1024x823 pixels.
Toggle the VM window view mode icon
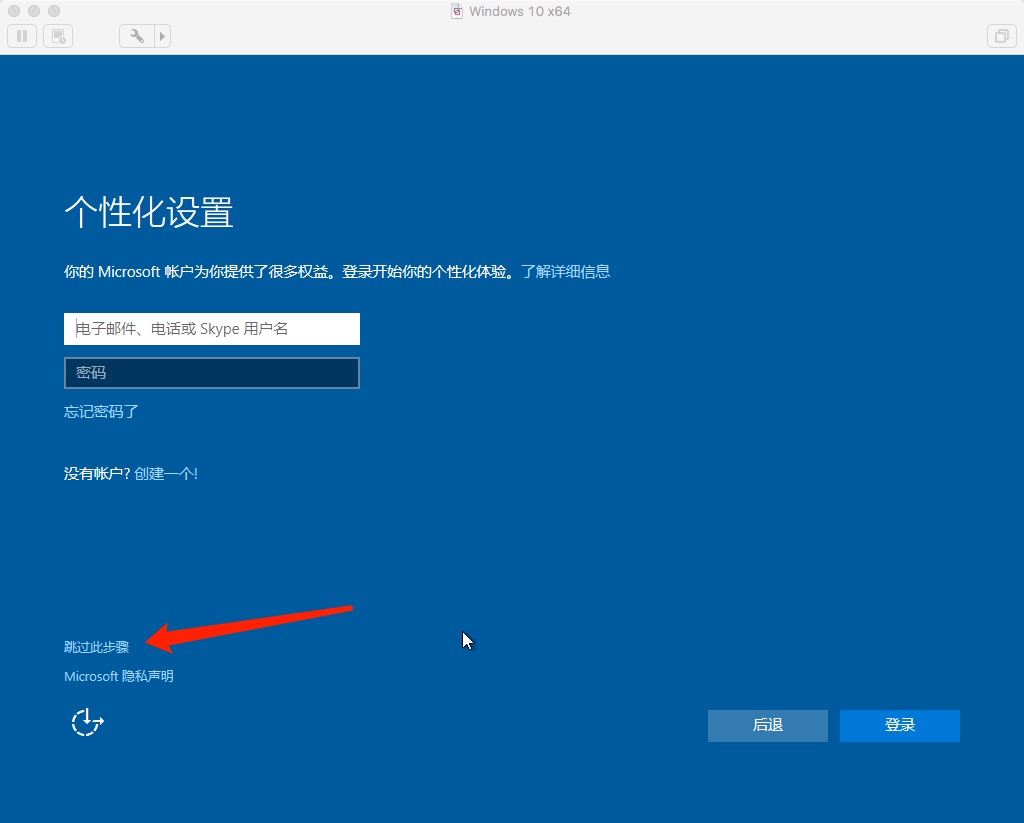pyautogui.click(x=1001, y=36)
